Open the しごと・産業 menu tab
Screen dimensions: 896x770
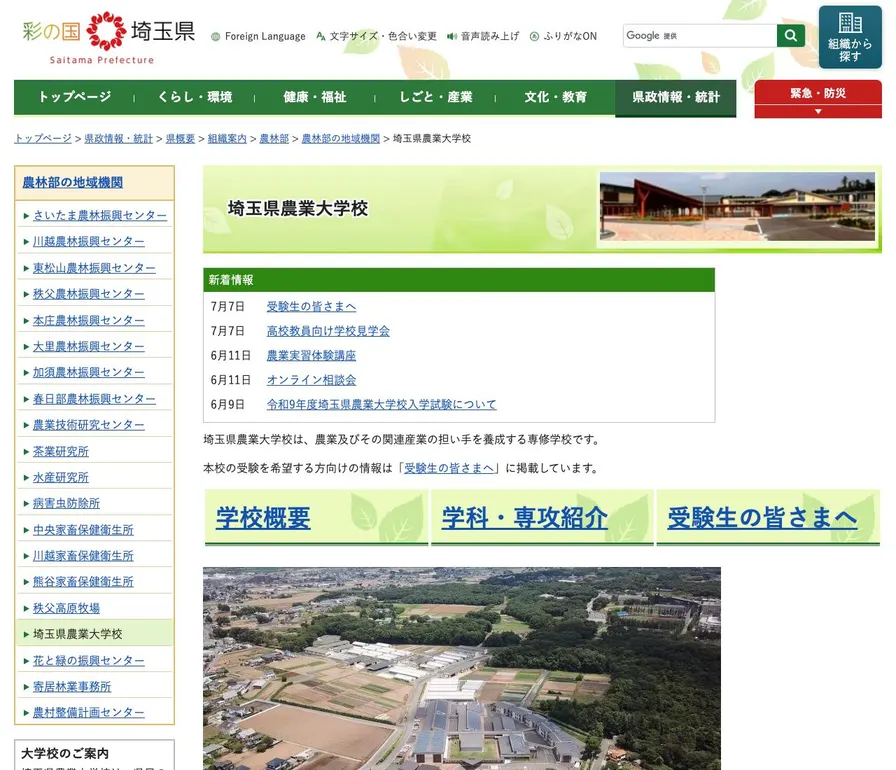[x=435, y=97]
